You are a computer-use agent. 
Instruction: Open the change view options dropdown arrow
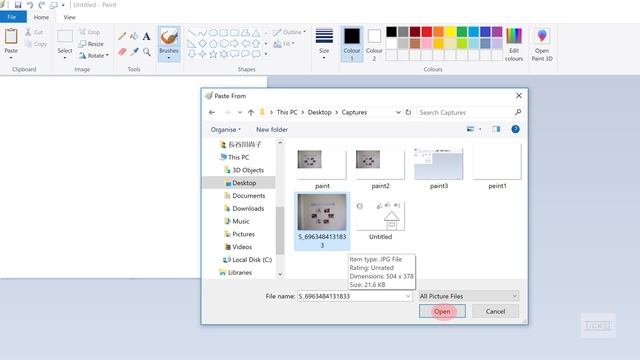(x=480, y=129)
